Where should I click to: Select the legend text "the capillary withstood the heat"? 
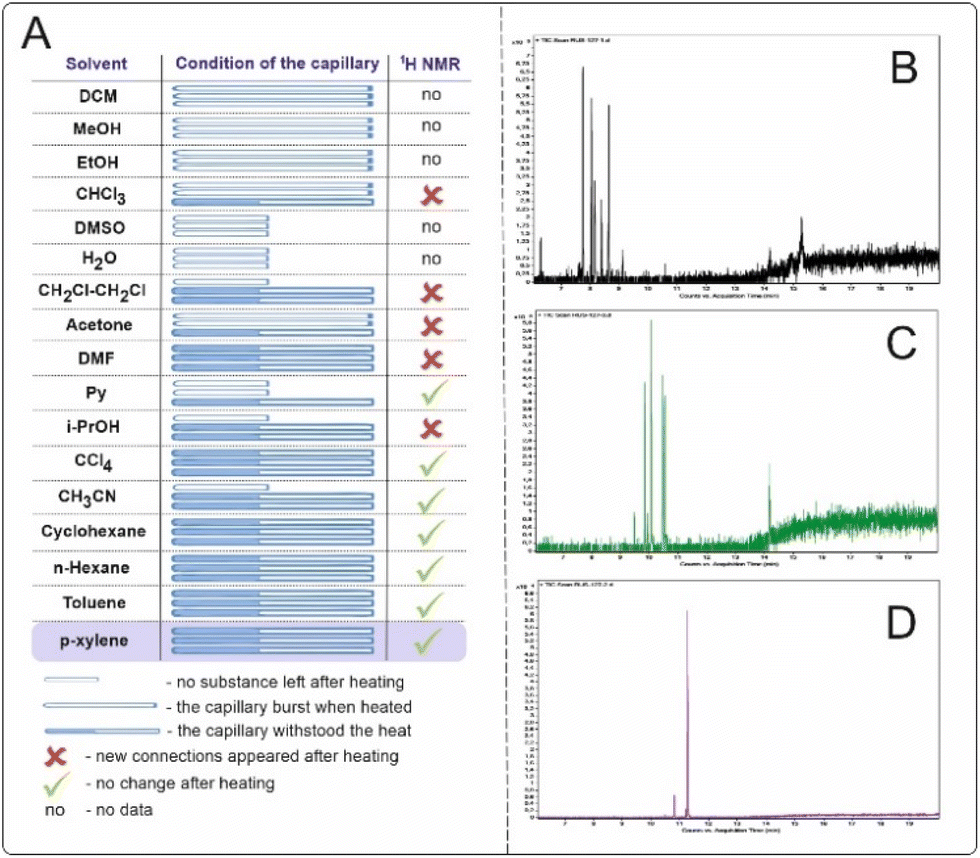tap(294, 731)
